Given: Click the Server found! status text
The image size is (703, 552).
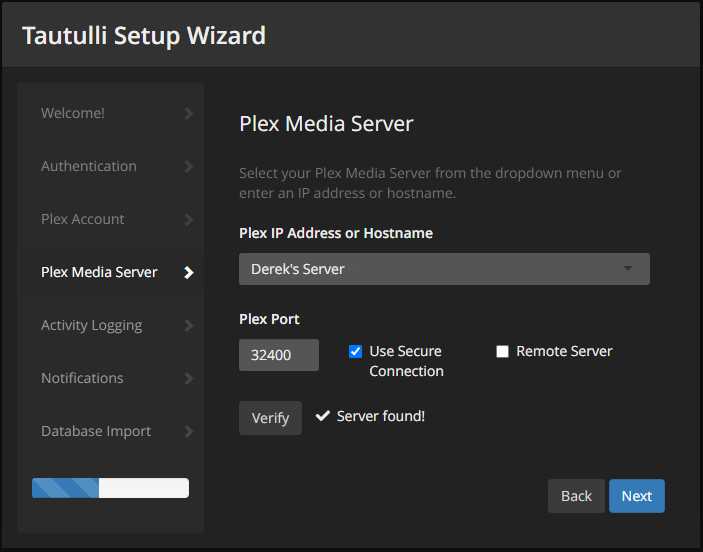Looking at the screenshot, I should pyautogui.click(x=381, y=416).
